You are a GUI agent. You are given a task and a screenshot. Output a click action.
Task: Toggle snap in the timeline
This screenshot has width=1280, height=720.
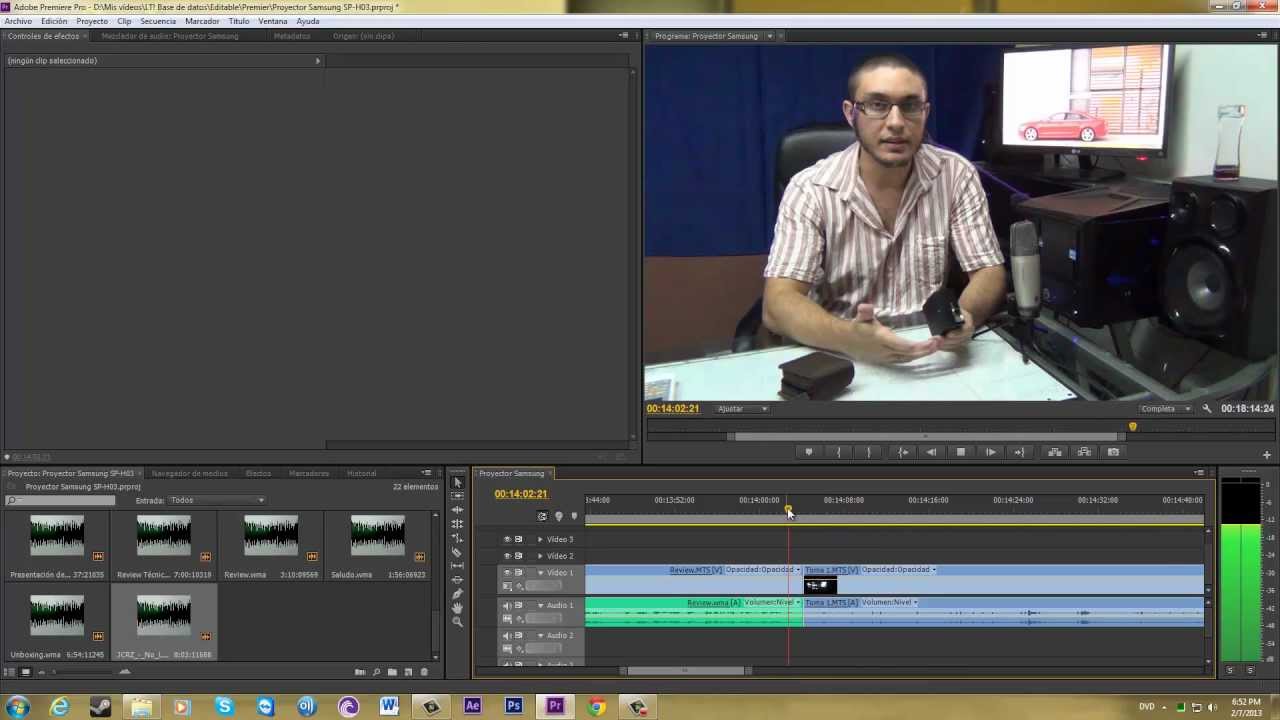(x=542, y=516)
